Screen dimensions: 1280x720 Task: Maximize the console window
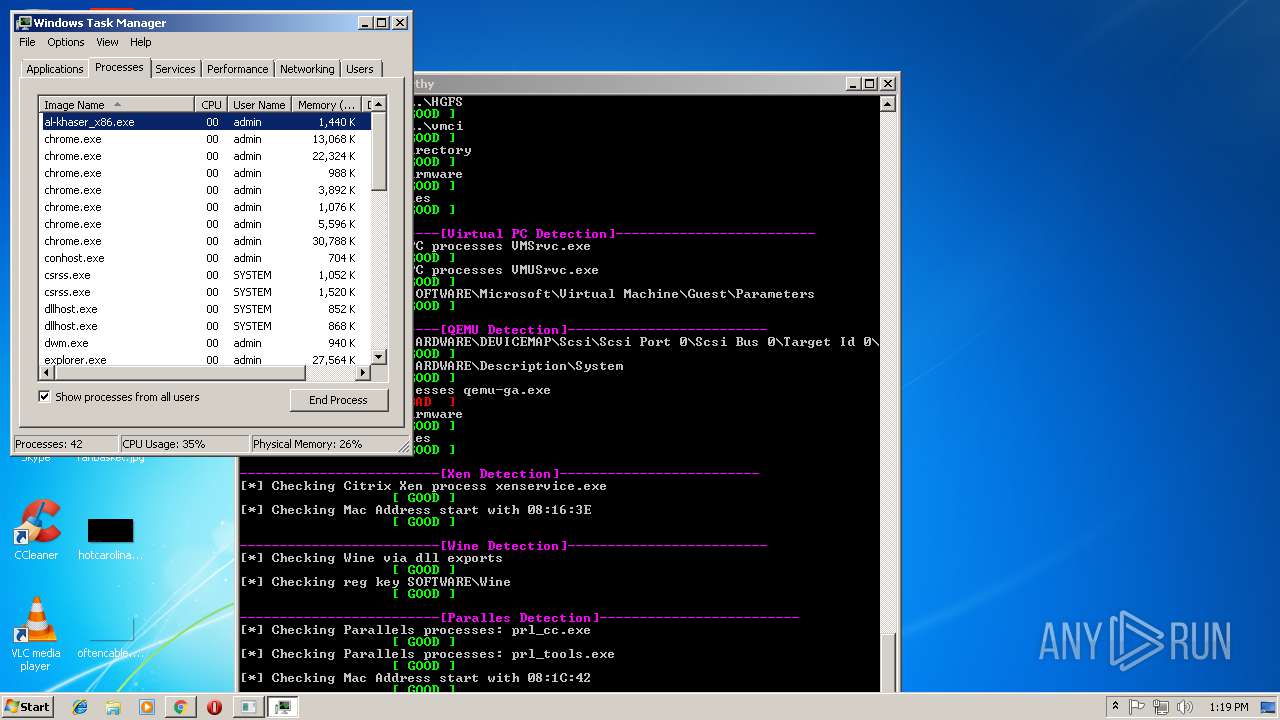pos(869,84)
